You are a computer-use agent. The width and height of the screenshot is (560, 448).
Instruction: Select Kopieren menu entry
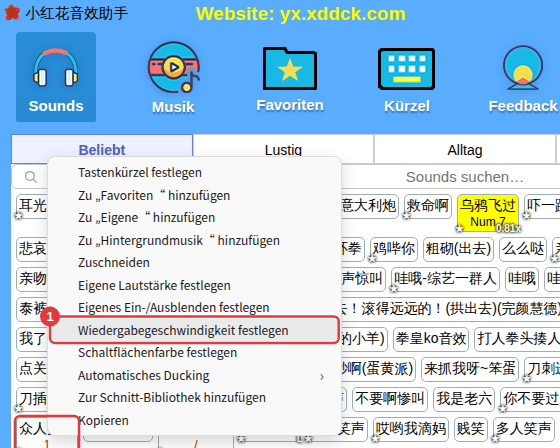click(x=194, y=420)
